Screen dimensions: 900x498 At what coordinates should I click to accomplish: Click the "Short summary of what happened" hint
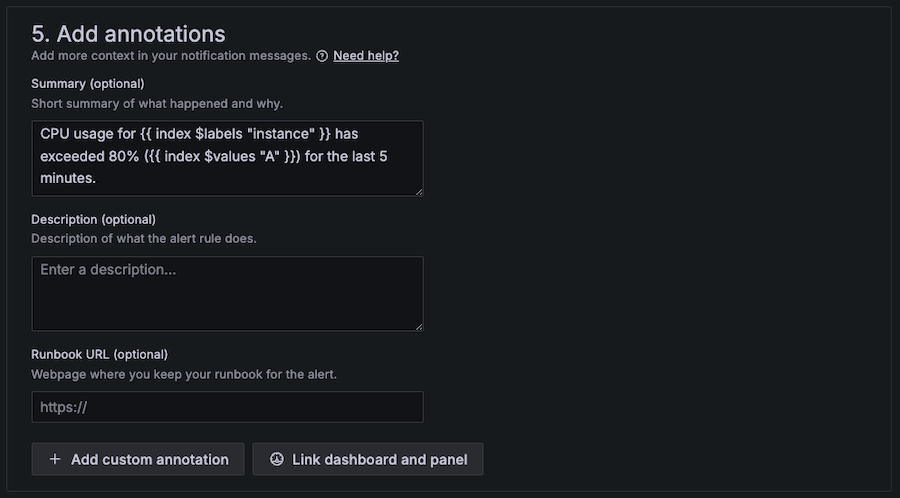[157, 103]
